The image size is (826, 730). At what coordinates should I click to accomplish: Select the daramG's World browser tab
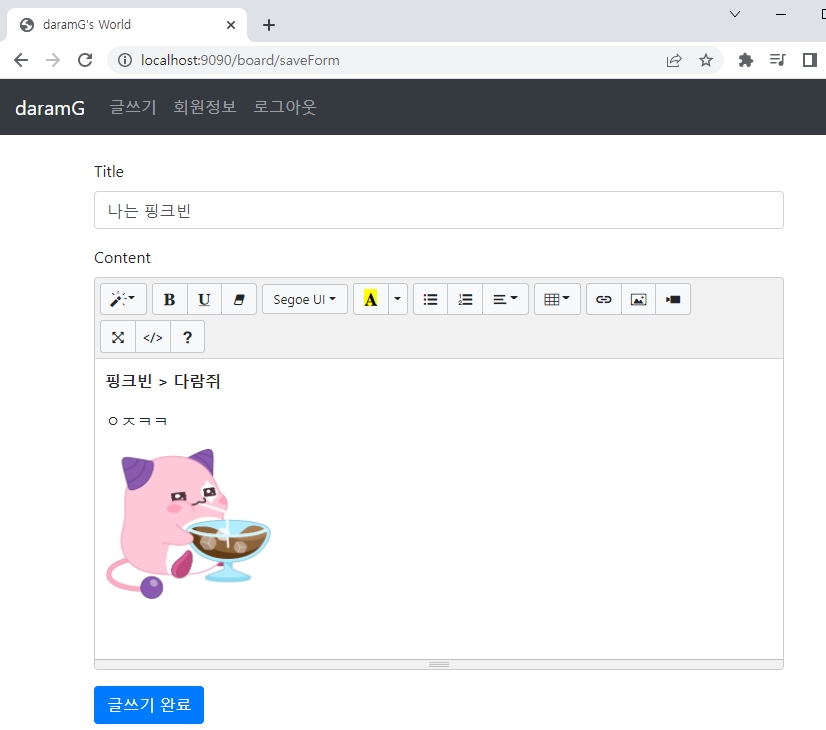coord(126,25)
